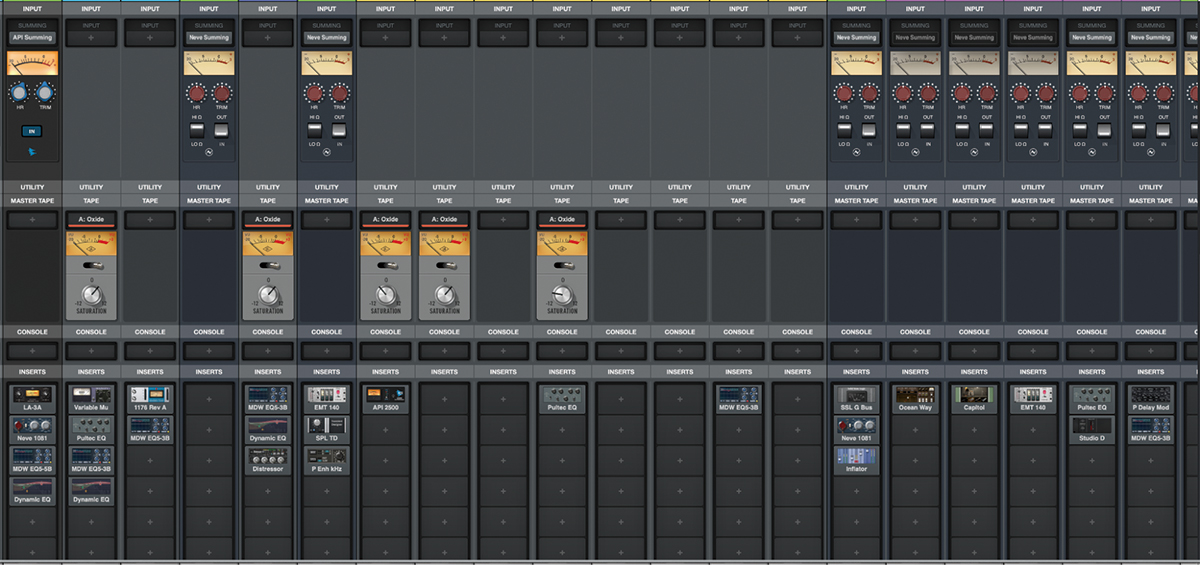Open the A: Oxide tape selector on the Distressor channel
This screenshot has width=1200, height=565.
point(268,219)
